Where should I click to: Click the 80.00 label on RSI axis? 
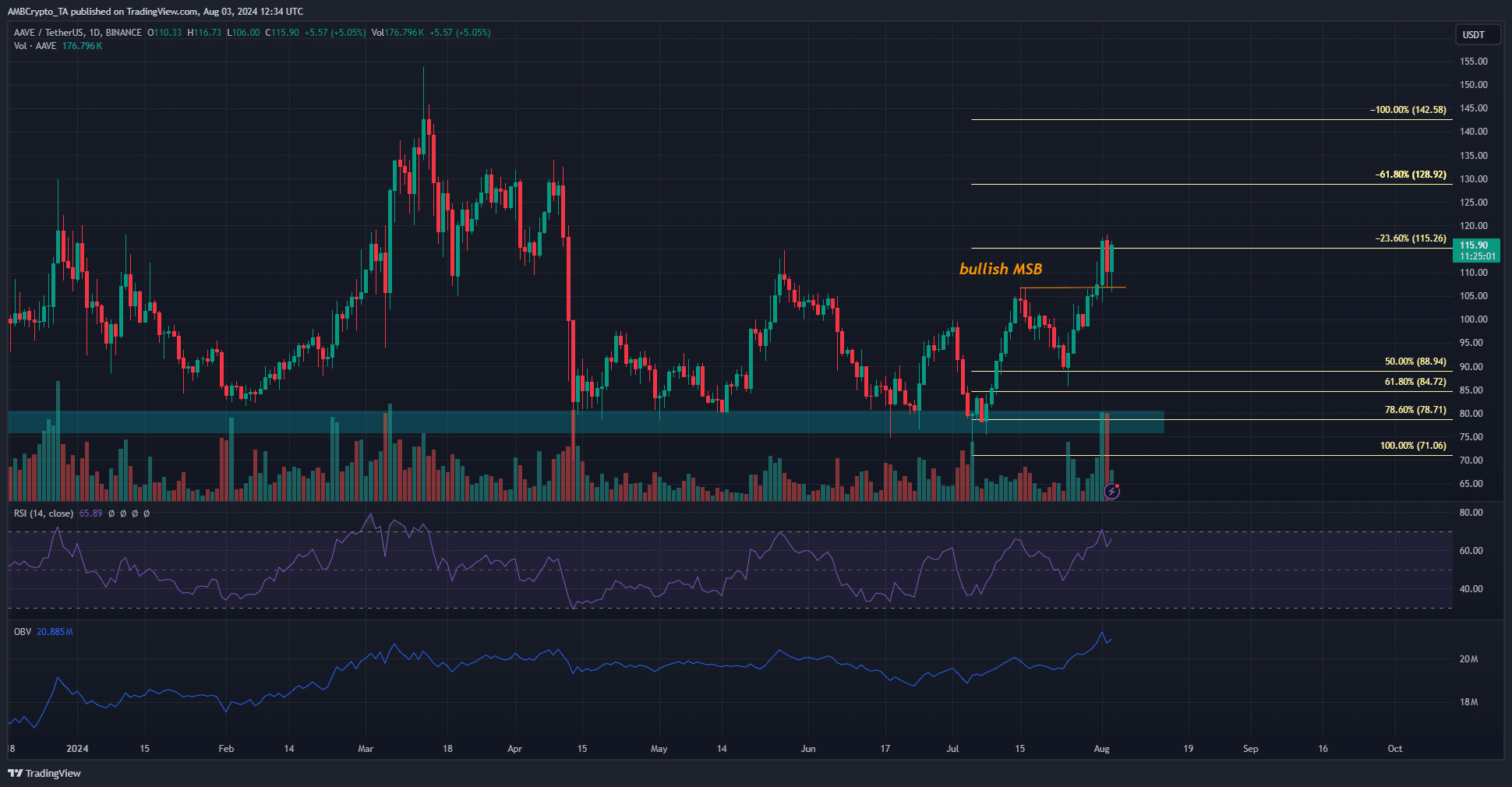coord(1471,513)
